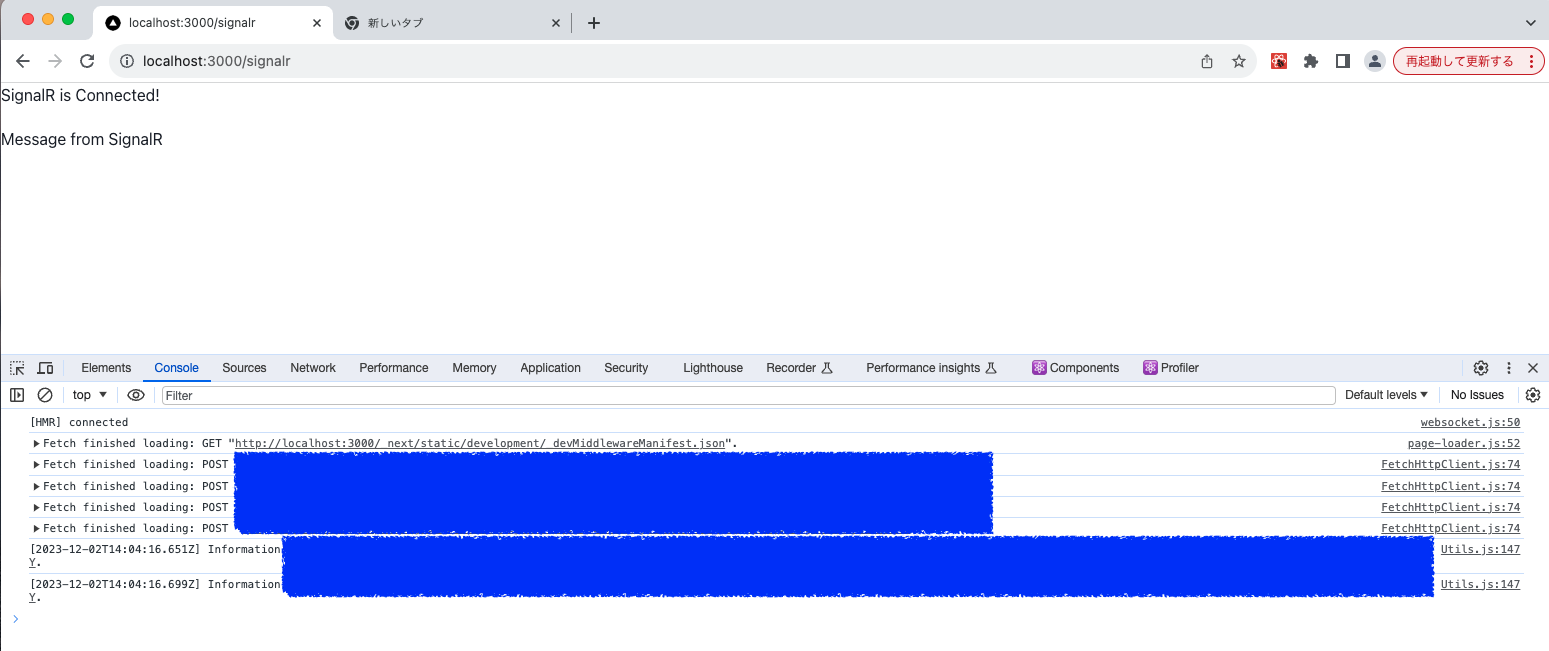Open the first Utils.js:147 source link
This screenshot has height=651, width=1549.
coord(1480,549)
